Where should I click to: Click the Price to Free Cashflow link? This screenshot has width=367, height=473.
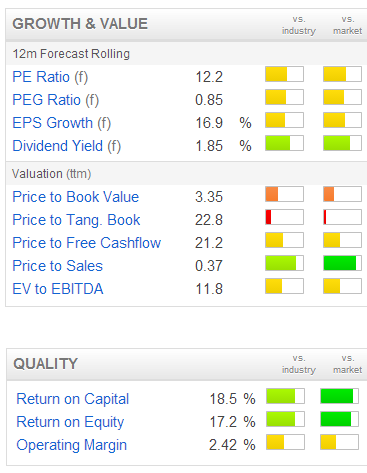coord(87,243)
